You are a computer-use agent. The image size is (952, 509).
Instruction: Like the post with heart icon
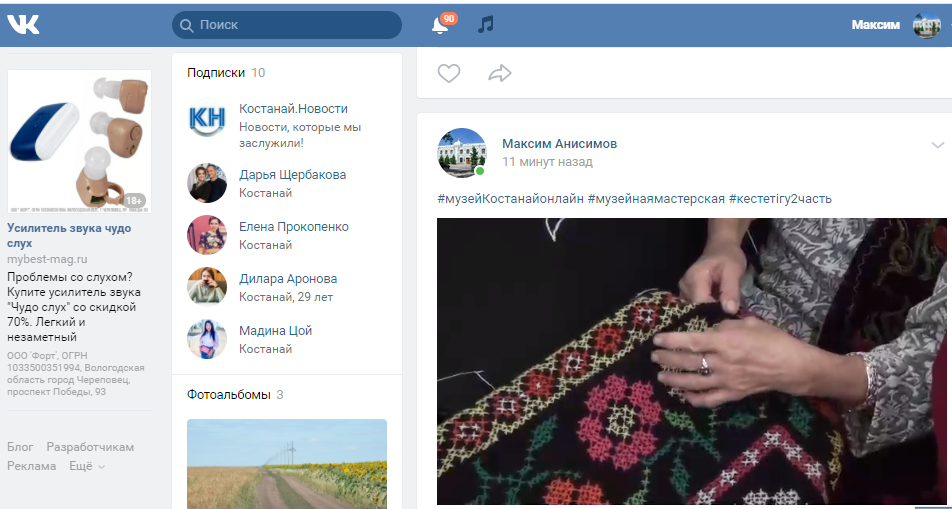449,73
